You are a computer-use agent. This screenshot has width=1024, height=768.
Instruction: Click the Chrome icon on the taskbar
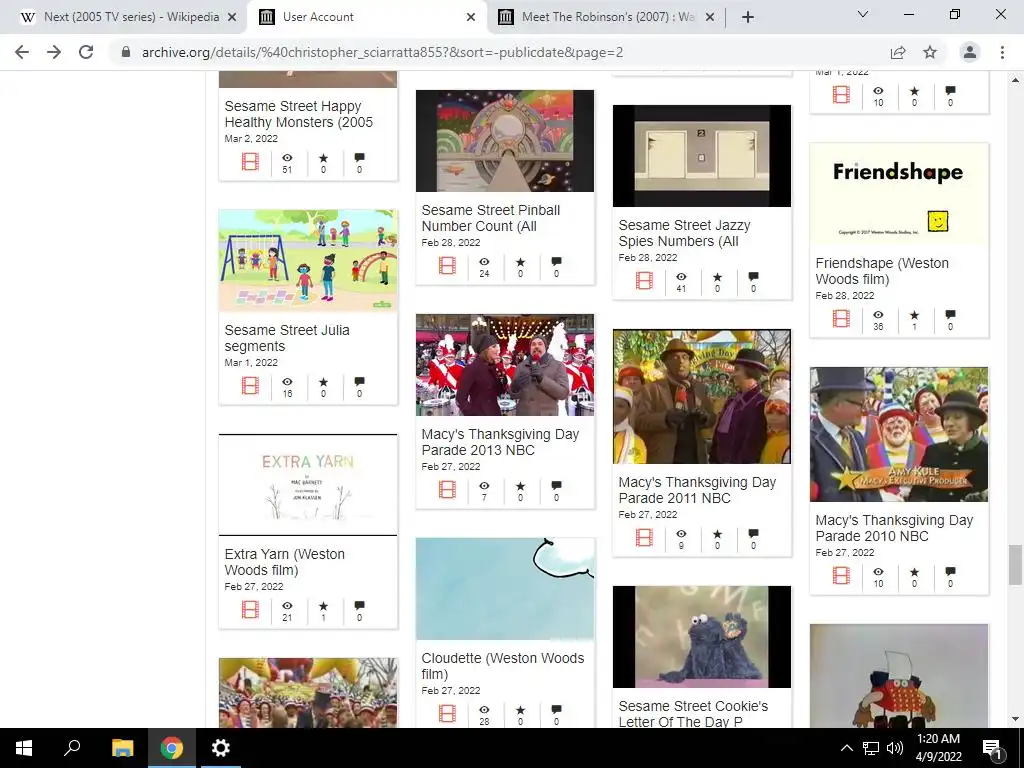(172, 748)
